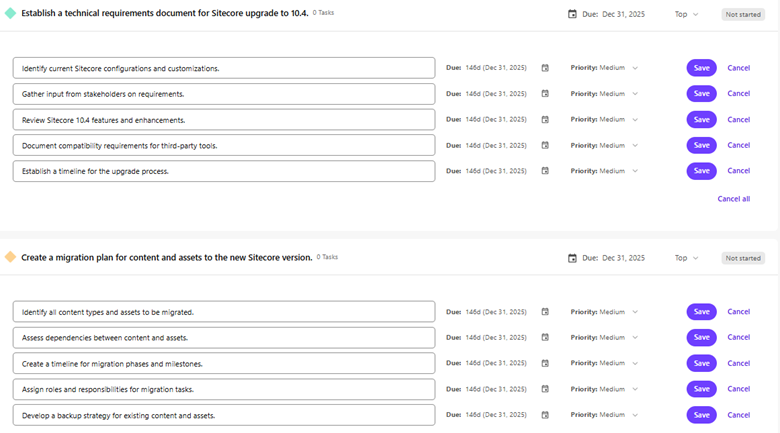Click calendar icon for 'Gather input from stakeholders' task
The height and width of the screenshot is (433, 780).
pyautogui.click(x=545, y=94)
